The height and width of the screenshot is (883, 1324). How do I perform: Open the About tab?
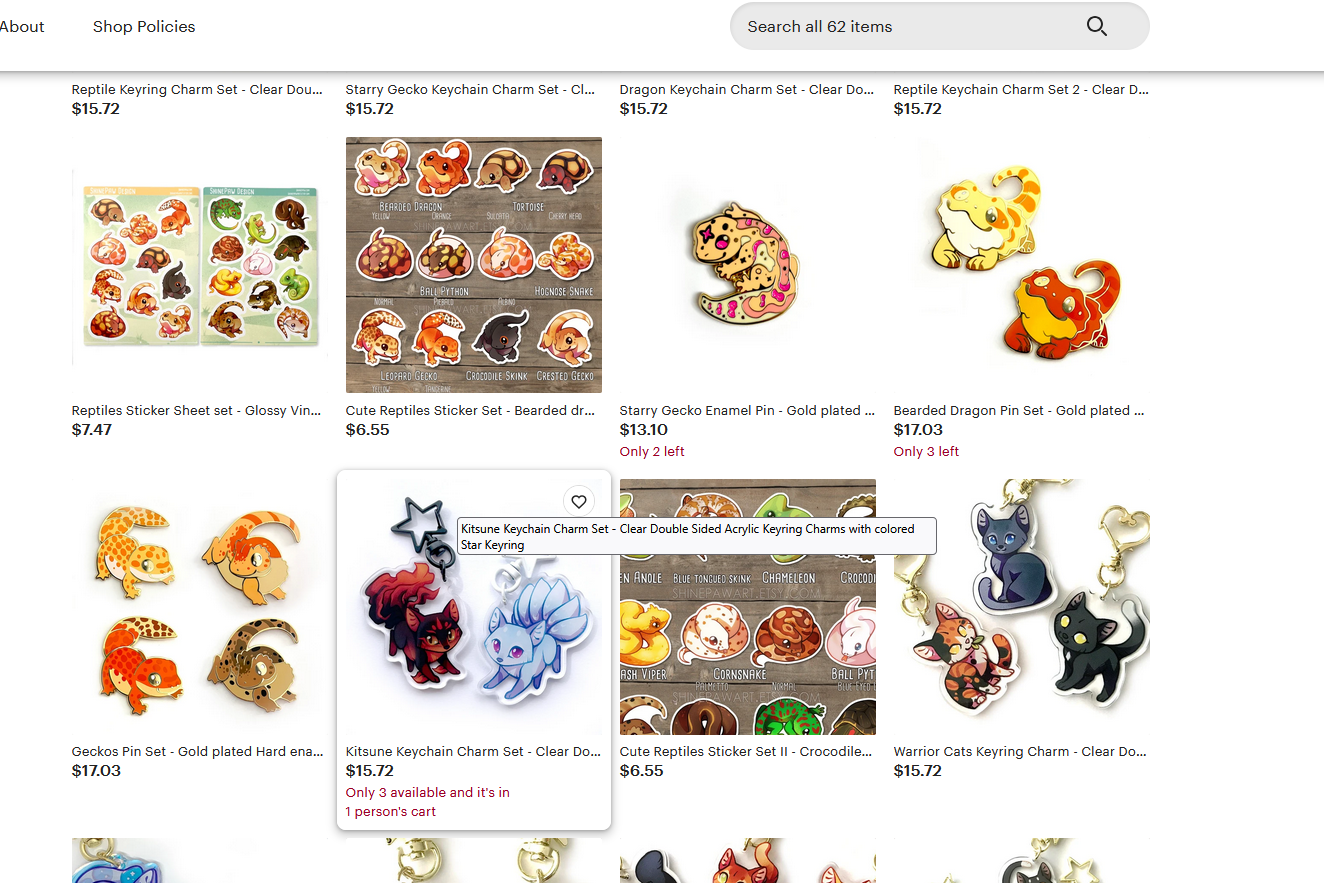tap(22, 27)
